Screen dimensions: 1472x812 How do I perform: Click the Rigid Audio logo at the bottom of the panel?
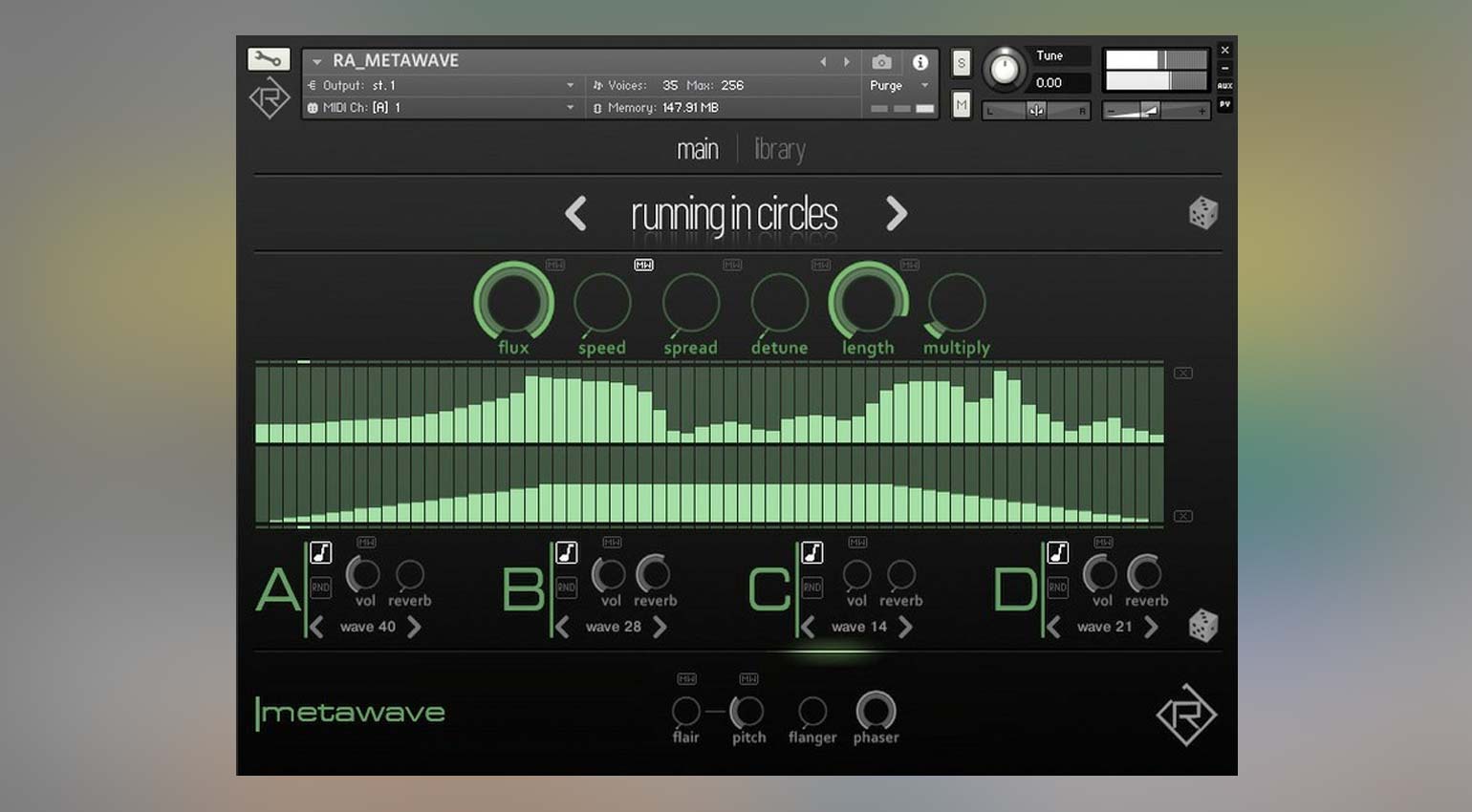coord(1185,715)
